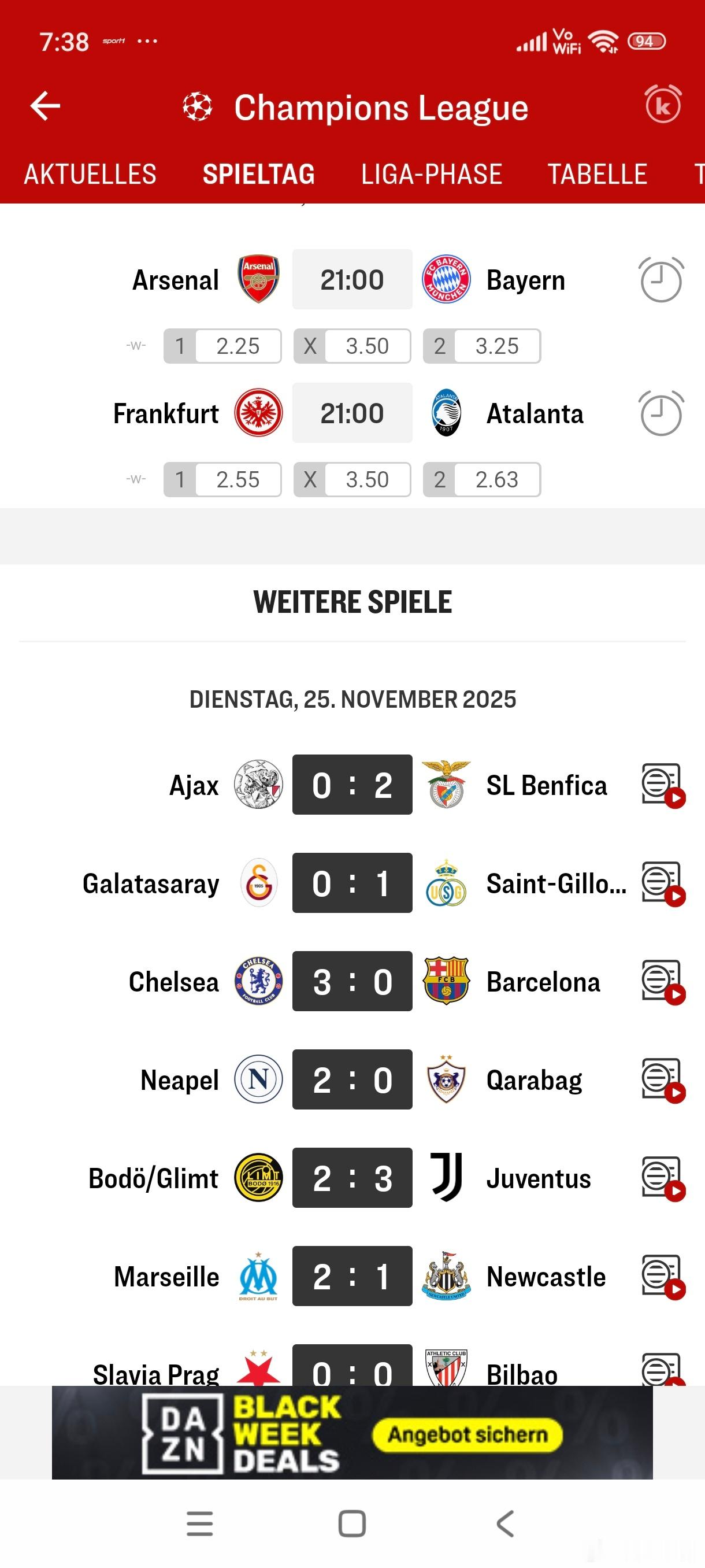The width and height of the screenshot is (705, 1568).
Task: Toggle alarm for Frankfurt vs Atalanta
Action: pos(661,413)
